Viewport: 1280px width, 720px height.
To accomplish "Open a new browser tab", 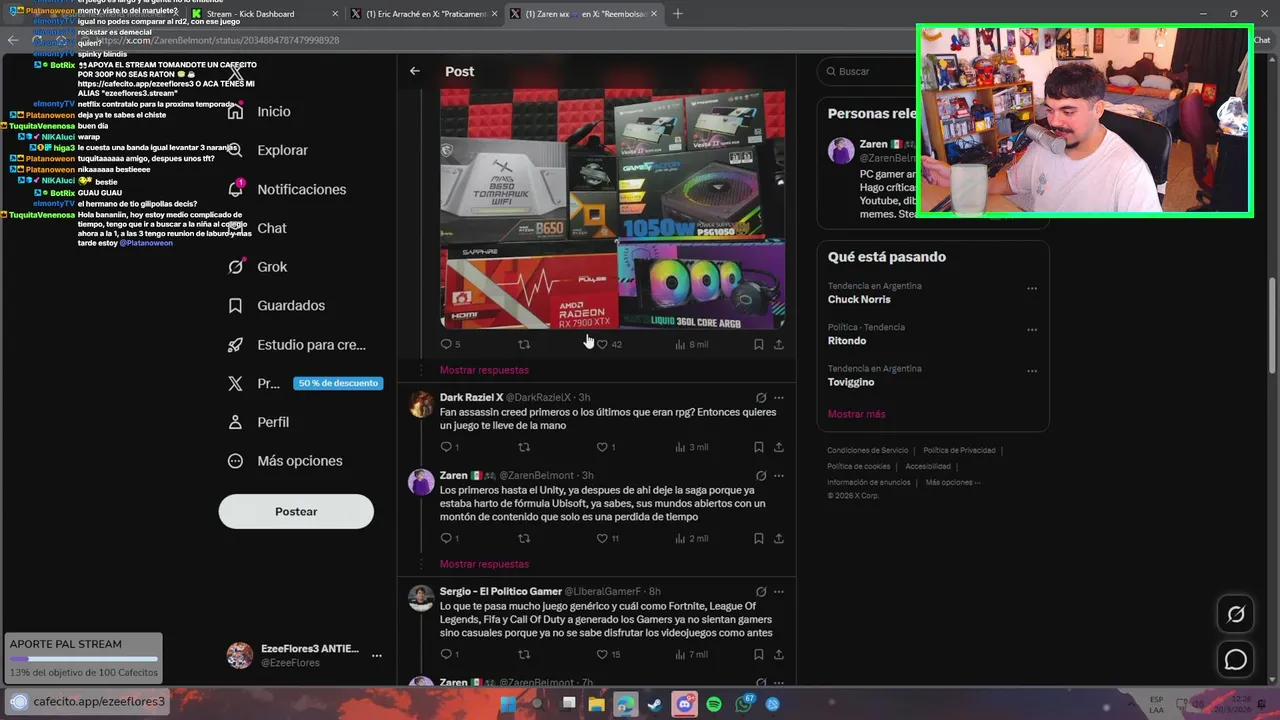I will (x=678, y=14).
